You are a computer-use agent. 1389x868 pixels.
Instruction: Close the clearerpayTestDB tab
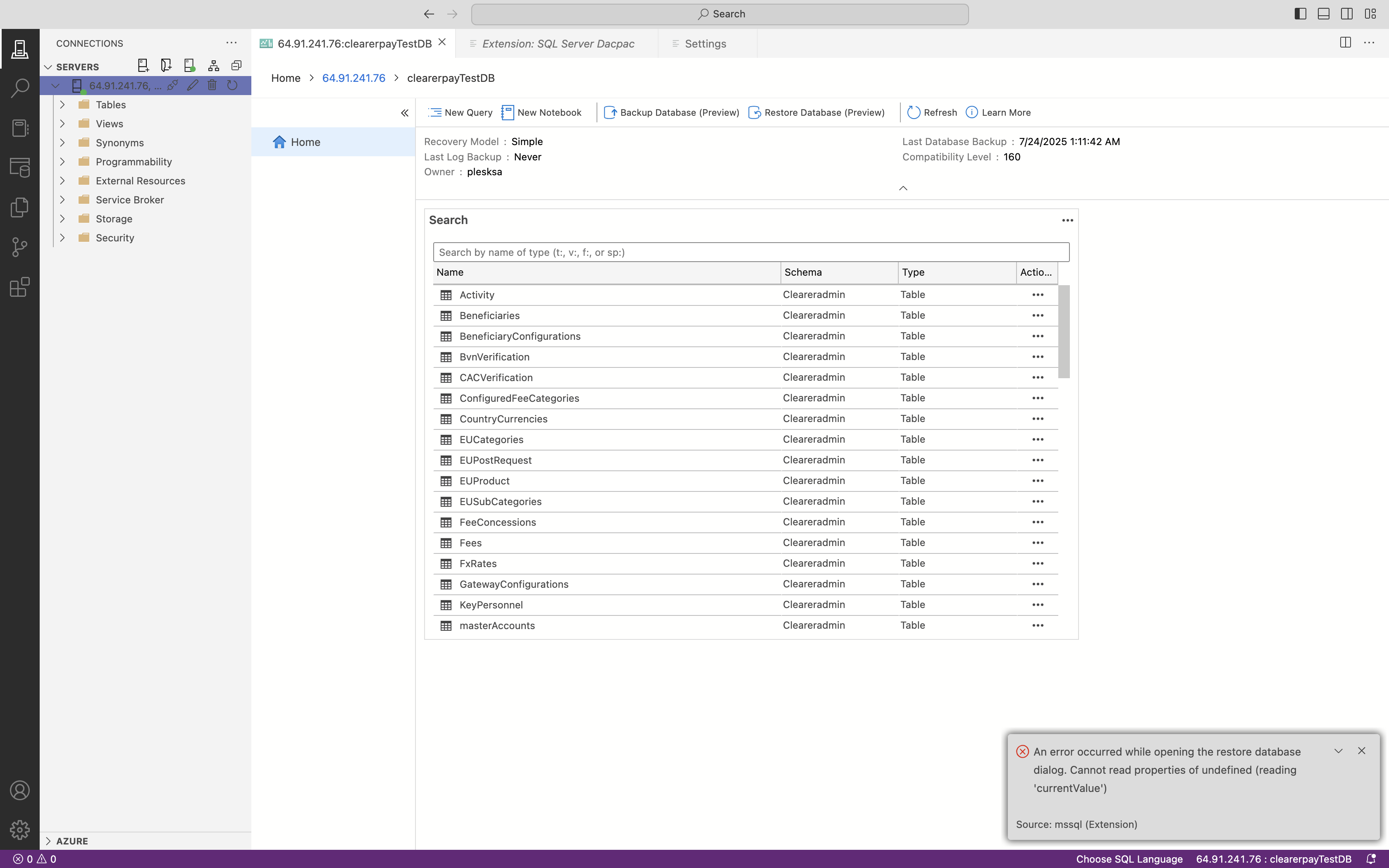442,42
